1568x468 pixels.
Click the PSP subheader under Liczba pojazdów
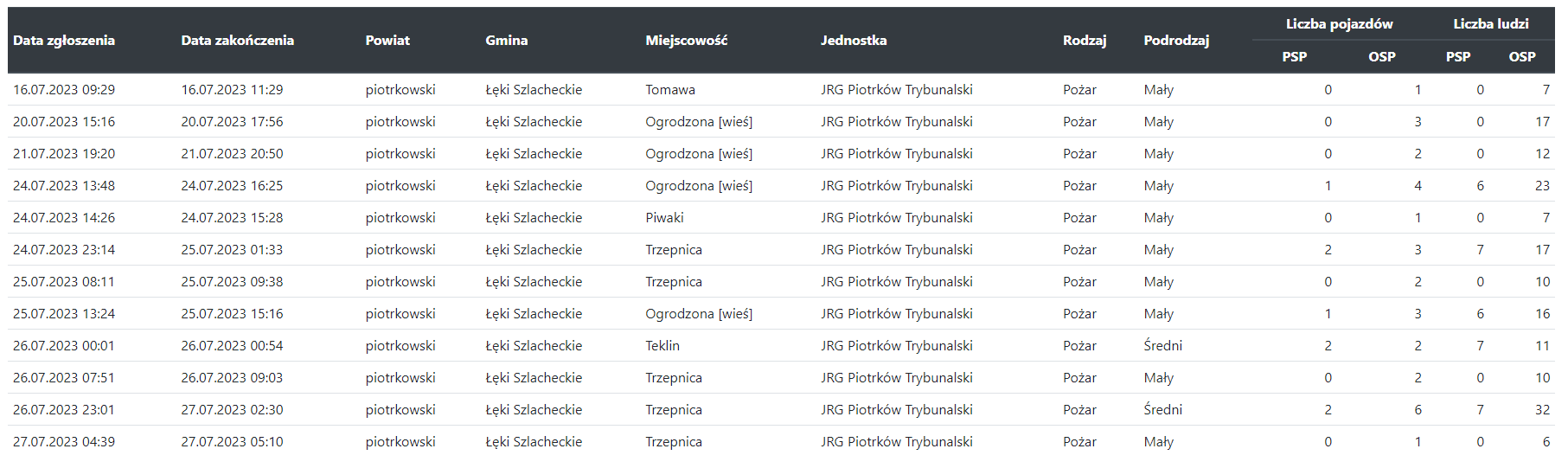pyautogui.click(x=1294, y=57)
